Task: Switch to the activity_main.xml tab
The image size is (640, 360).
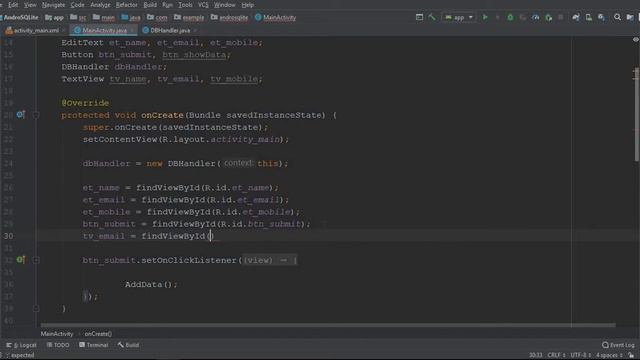Action: pos(33,30)
